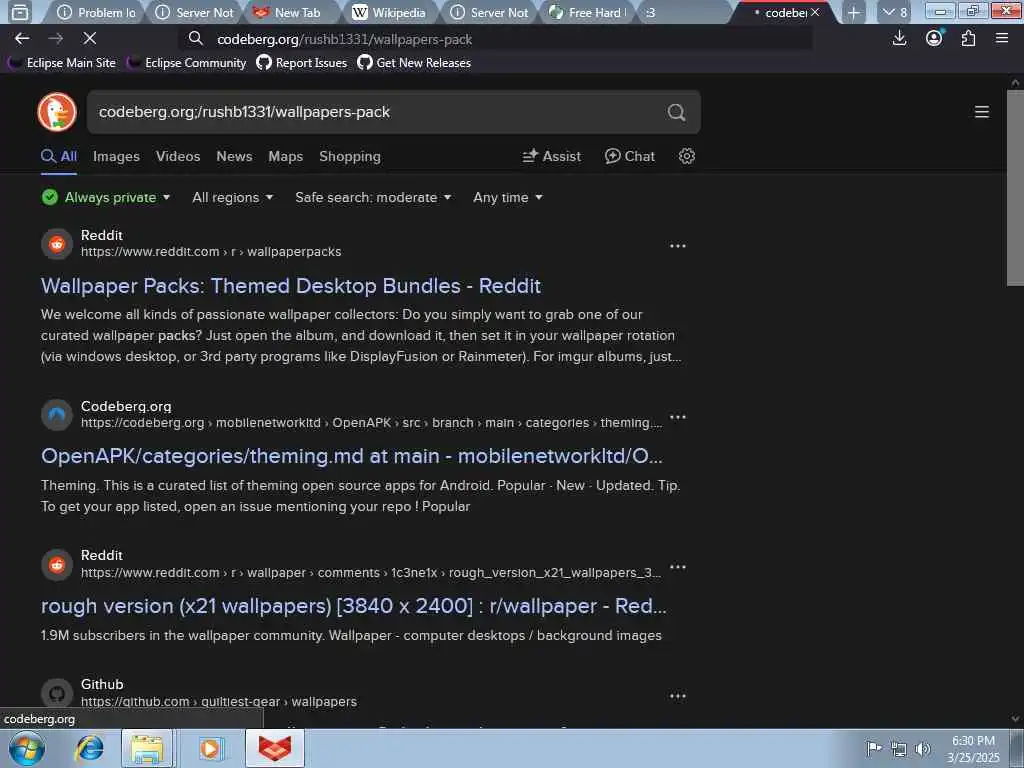This screenshot has width=1024, height=768.
Task: Click the volume speaker tray icon
Action: pyautogui.click(x=923, y=749)
